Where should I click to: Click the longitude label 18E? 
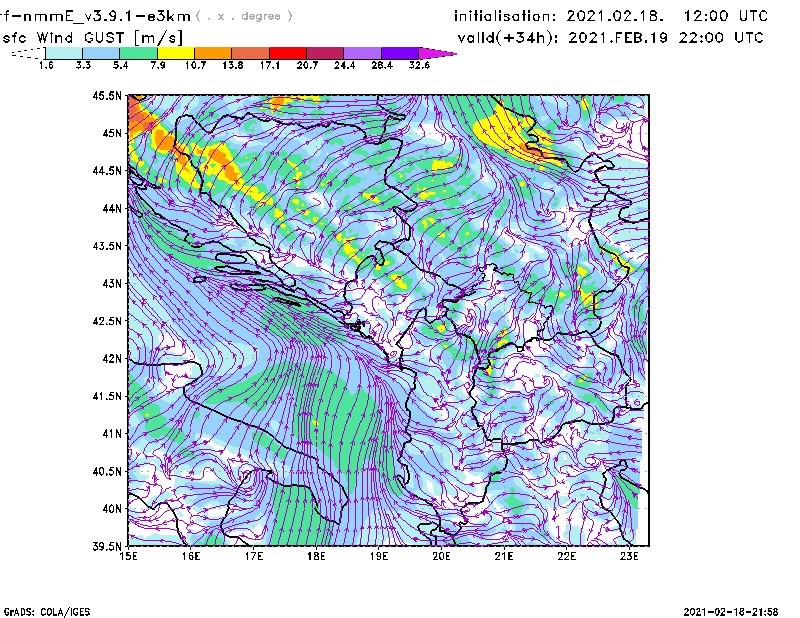(316, 556)
